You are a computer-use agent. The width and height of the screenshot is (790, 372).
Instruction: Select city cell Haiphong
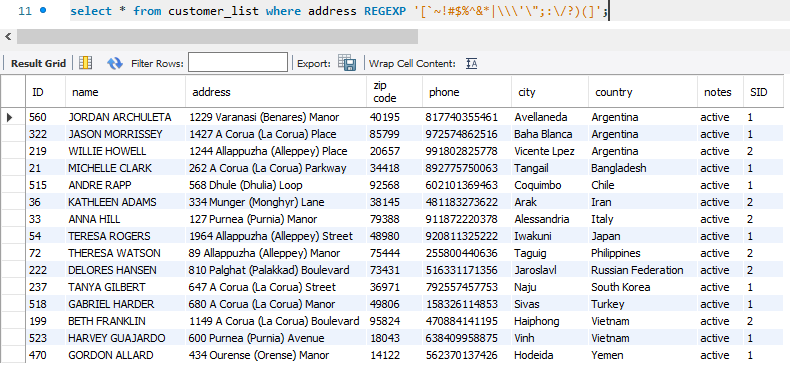point(550,321)
